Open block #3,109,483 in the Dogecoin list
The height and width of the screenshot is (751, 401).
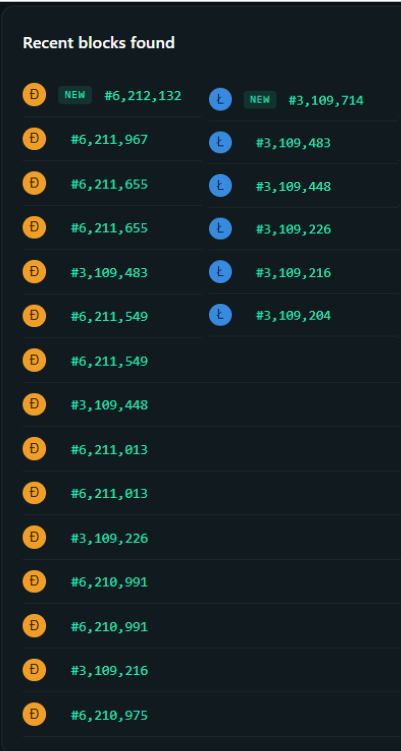(109, 273)
